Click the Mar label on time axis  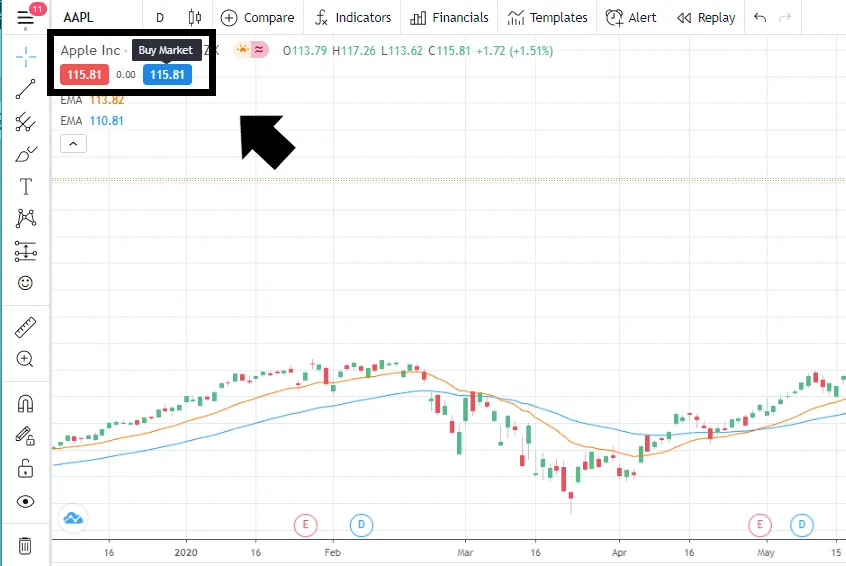pos(465,553)
